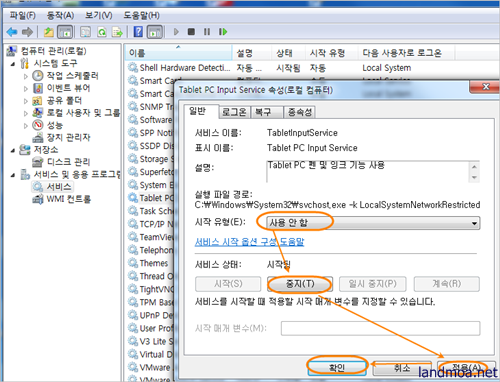Open the 파일(F) menu
This screenshot has height=382, width=500.
click(x=22, y=15)
